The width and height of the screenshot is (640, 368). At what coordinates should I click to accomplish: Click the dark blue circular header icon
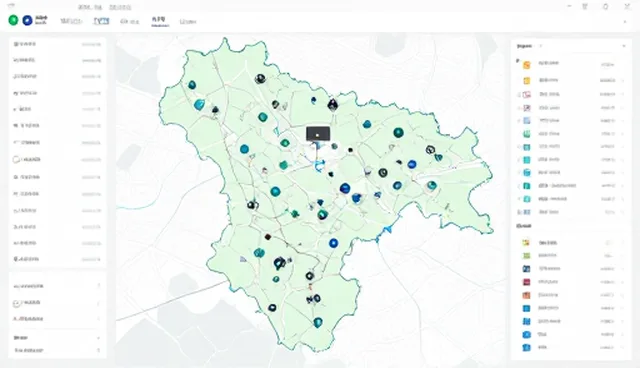(x=27, y=20)
